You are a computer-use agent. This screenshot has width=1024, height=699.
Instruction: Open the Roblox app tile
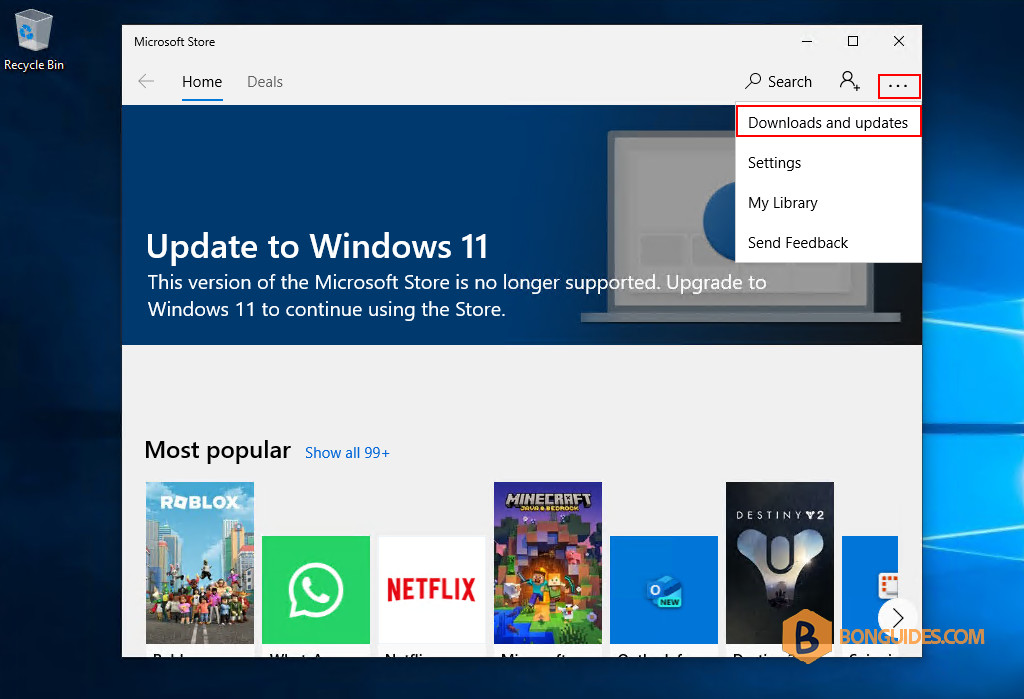coord(200,563)
